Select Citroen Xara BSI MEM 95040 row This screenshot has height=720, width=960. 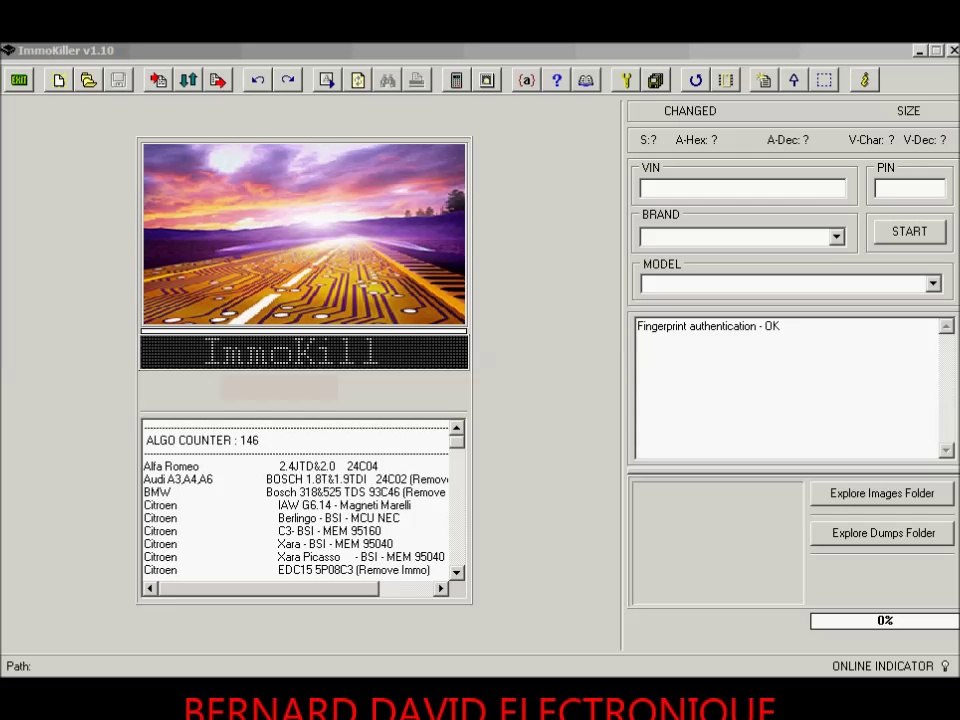tap(296, 544)
